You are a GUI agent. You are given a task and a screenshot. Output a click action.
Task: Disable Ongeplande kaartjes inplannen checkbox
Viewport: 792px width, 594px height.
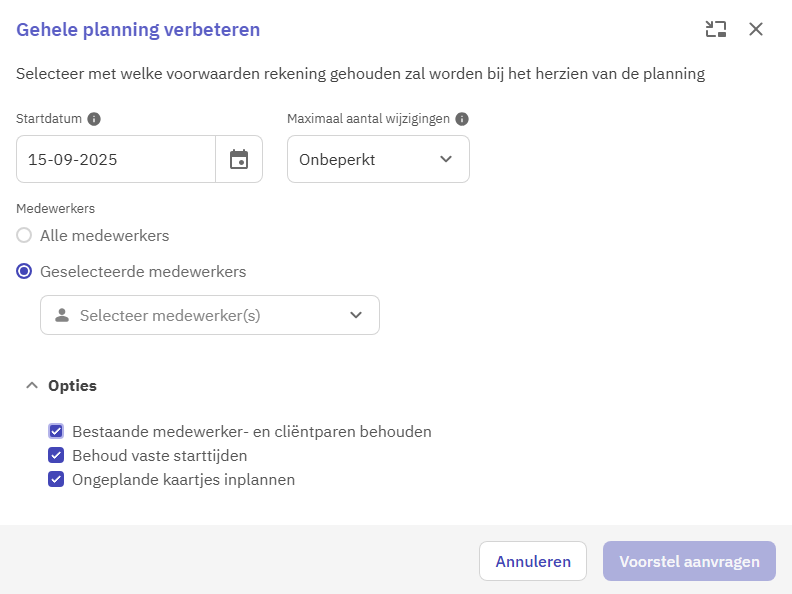[x=56, y=479]
